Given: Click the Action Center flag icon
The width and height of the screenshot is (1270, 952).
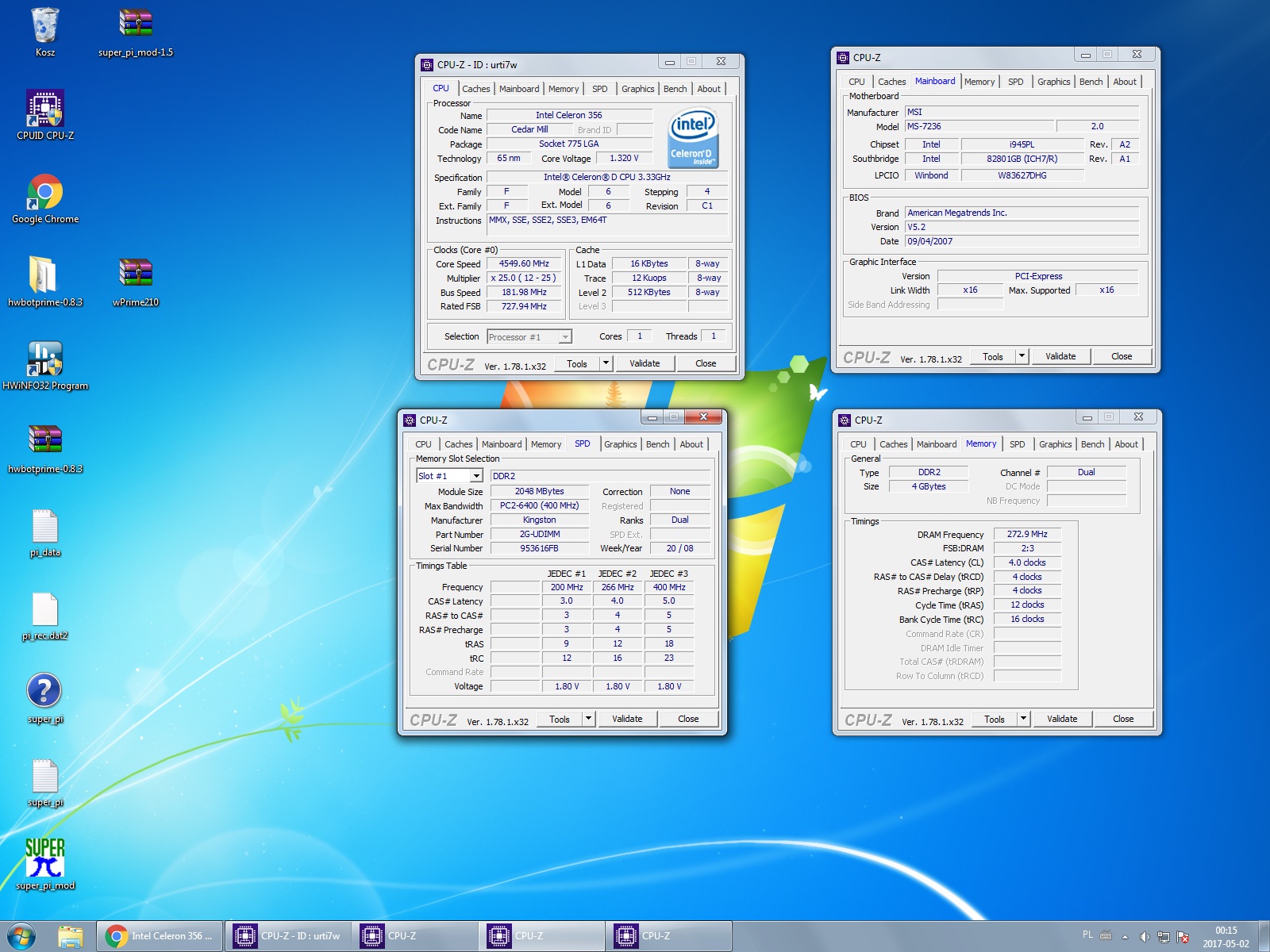Looking at the screenshot, I should (1183, 936).
